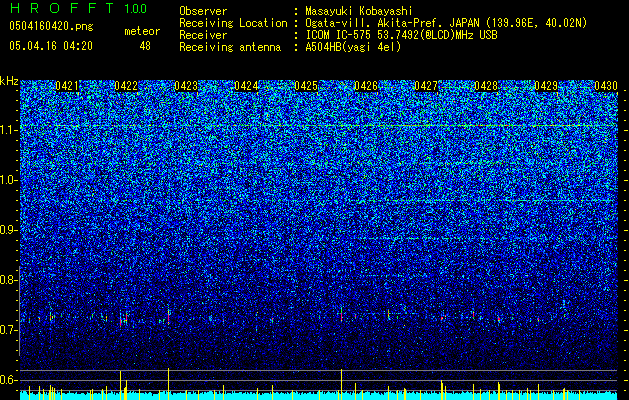The width and height of the screenshot is (629, 400).
Task: Click the 1.1 kHz axis label
Action: click(x=8, y=131)
